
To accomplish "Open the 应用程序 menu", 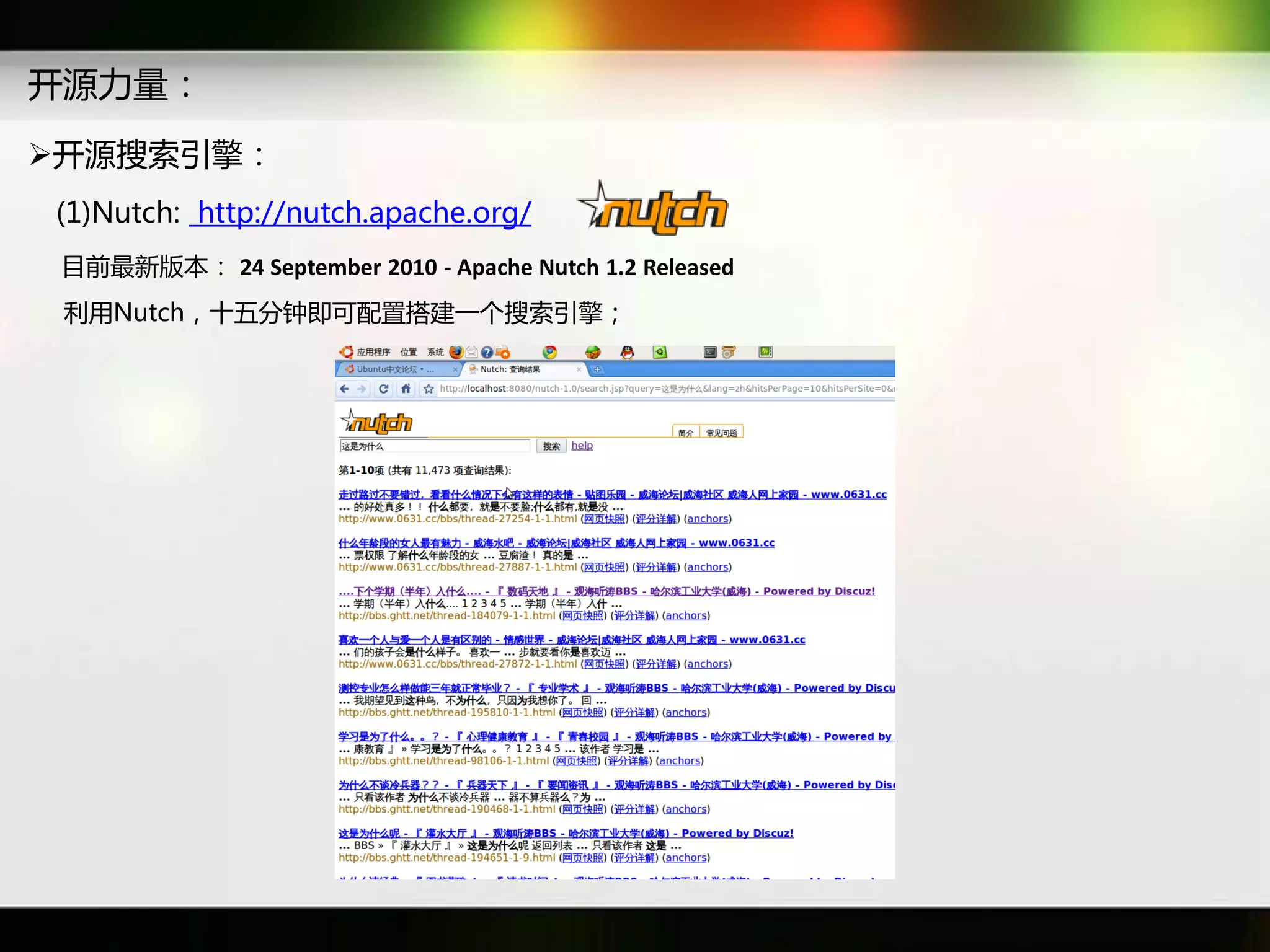I will coord(373,353).
